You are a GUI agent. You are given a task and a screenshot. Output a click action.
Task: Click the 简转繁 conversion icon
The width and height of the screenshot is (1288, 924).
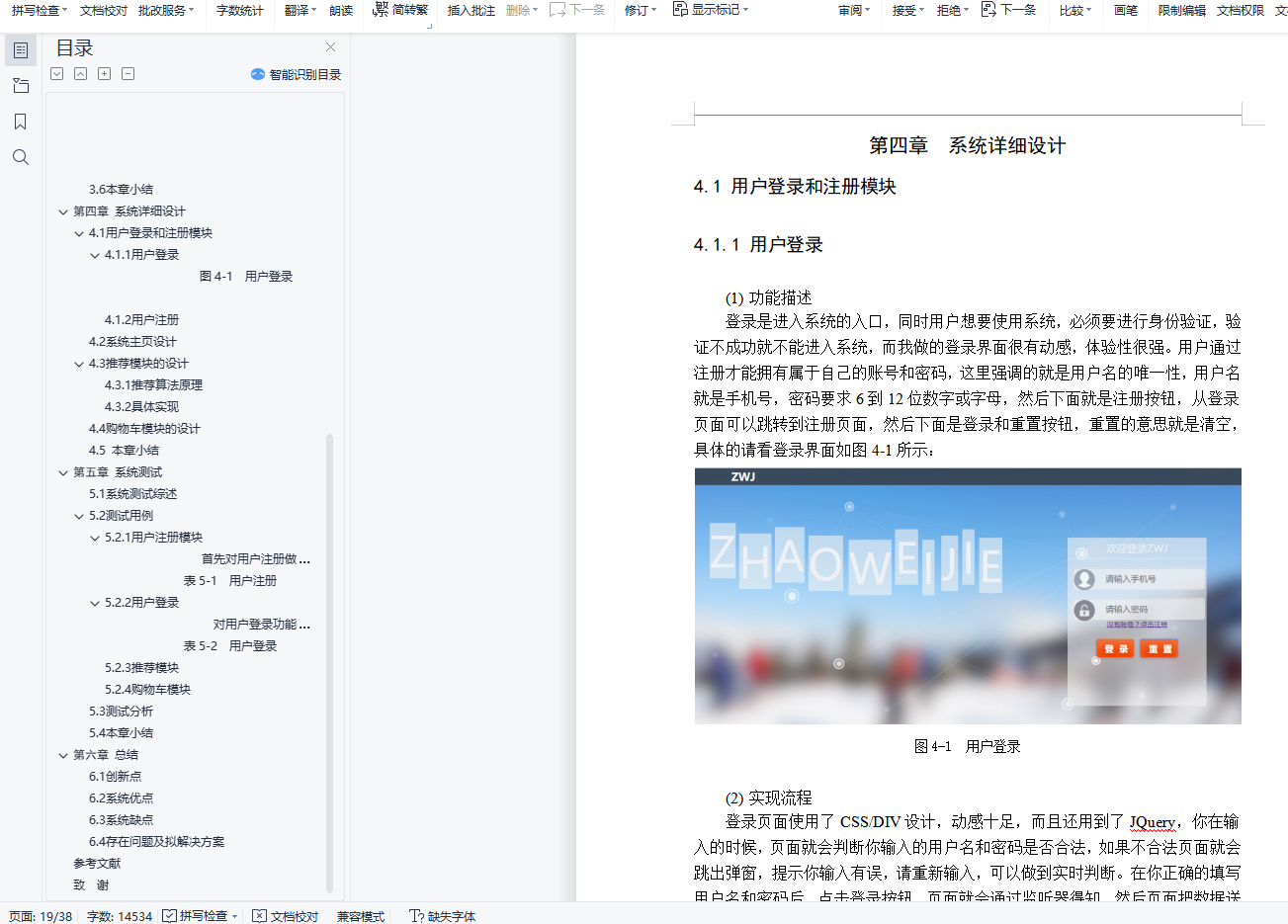[400, 11]
